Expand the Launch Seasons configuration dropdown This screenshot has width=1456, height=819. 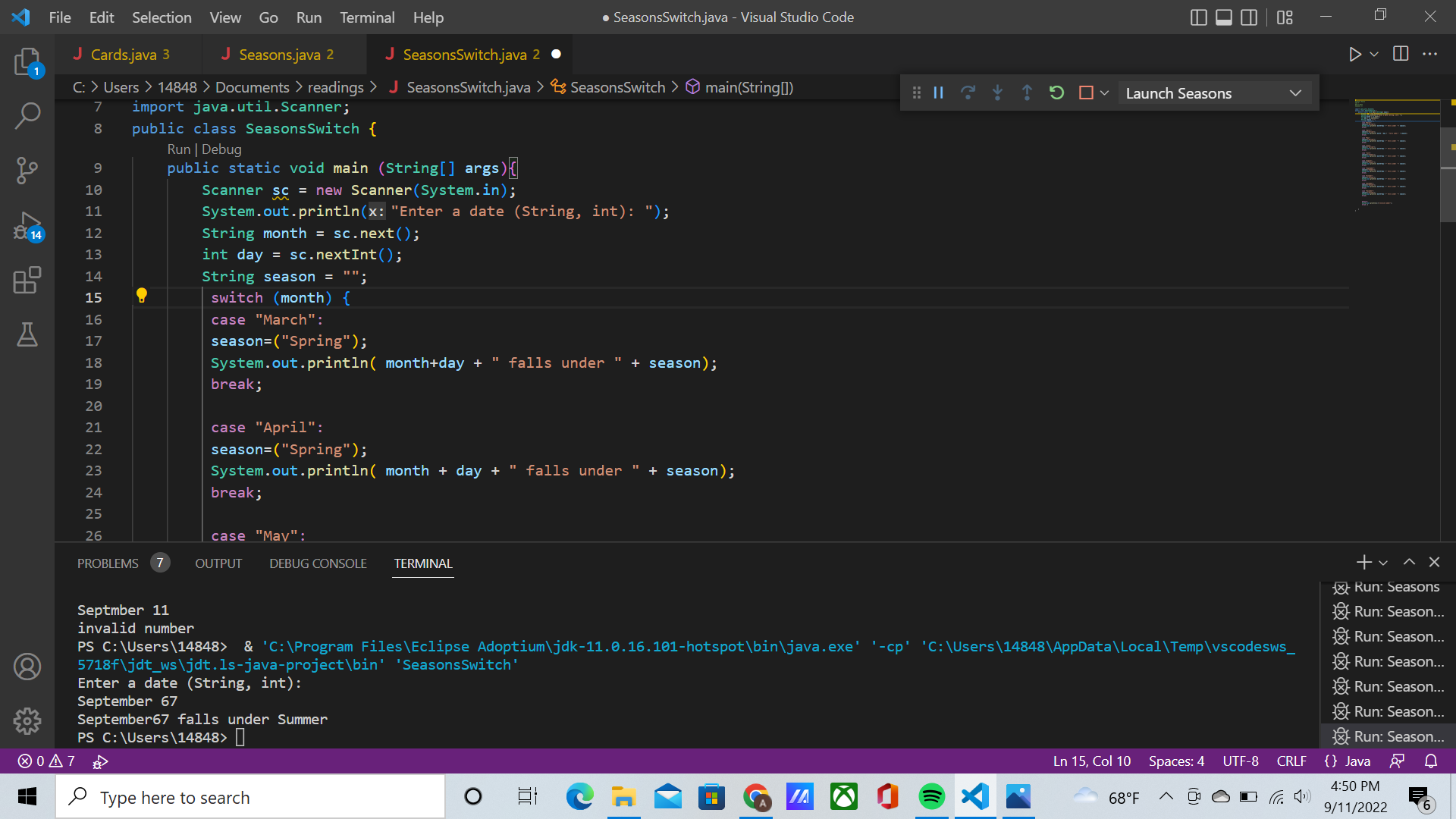[x=1295, y=93]
